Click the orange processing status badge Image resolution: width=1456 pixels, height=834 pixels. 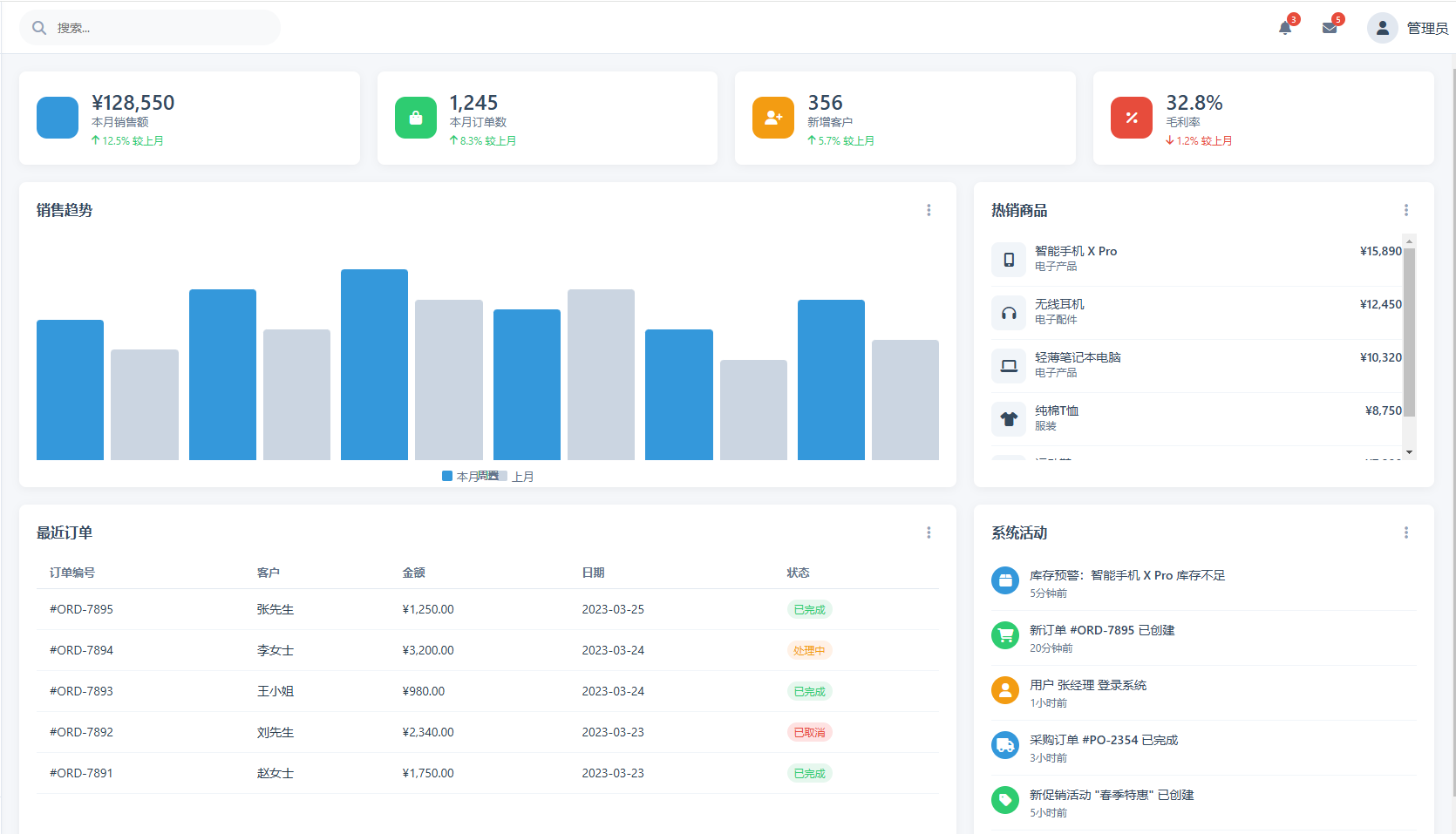(809, 650)
